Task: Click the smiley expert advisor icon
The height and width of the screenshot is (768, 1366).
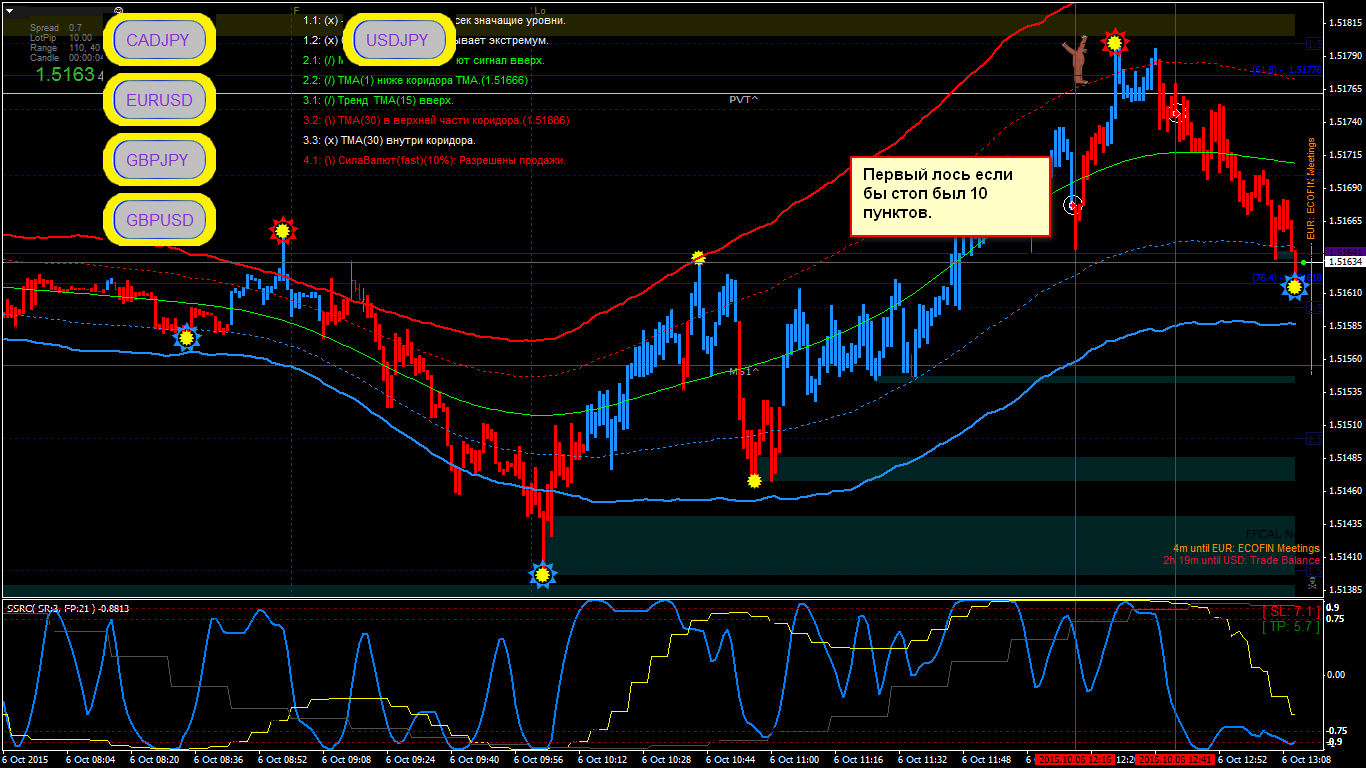Action: point(119,9)
